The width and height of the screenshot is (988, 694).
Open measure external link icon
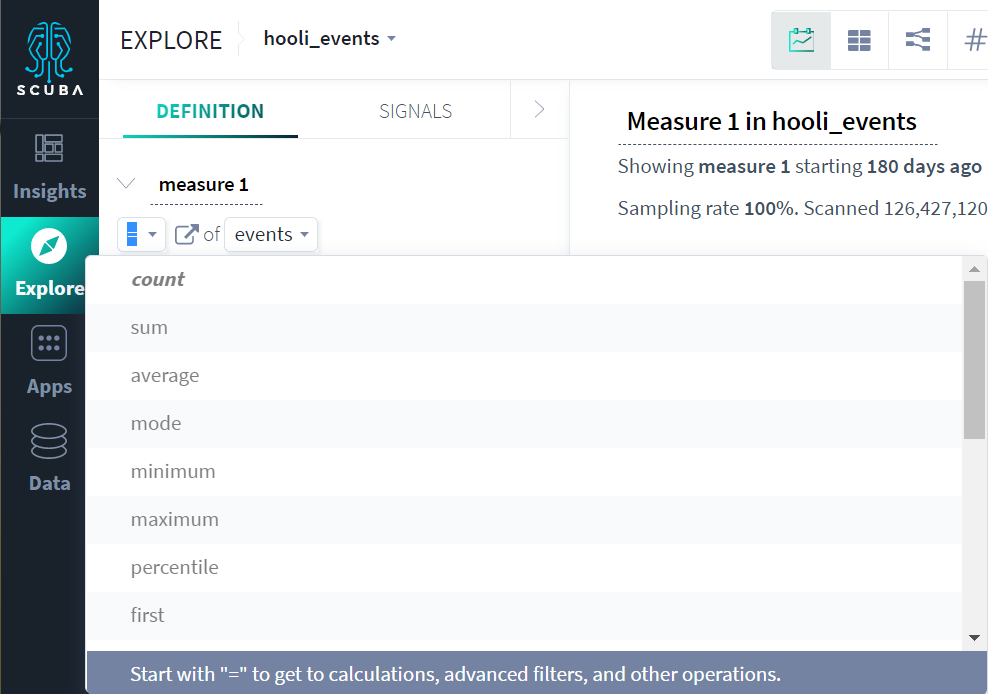coord(187,234)
